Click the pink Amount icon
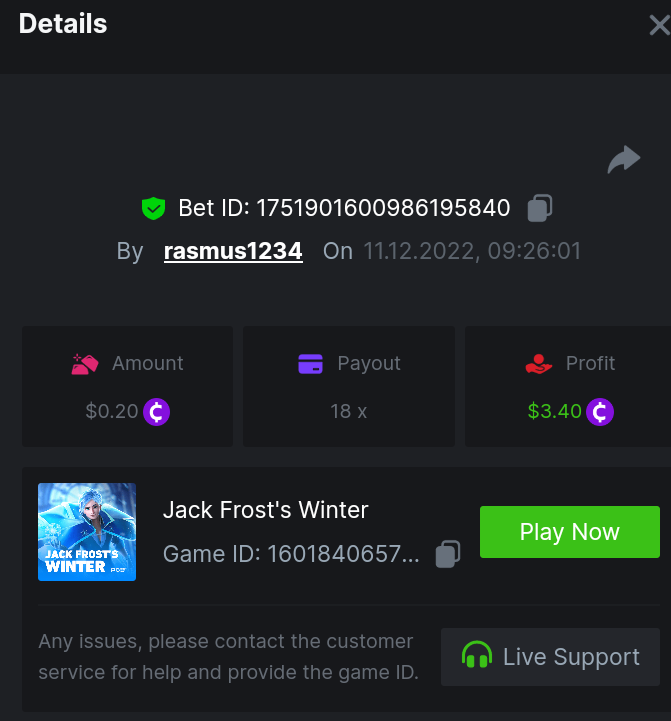 [85, 364]
